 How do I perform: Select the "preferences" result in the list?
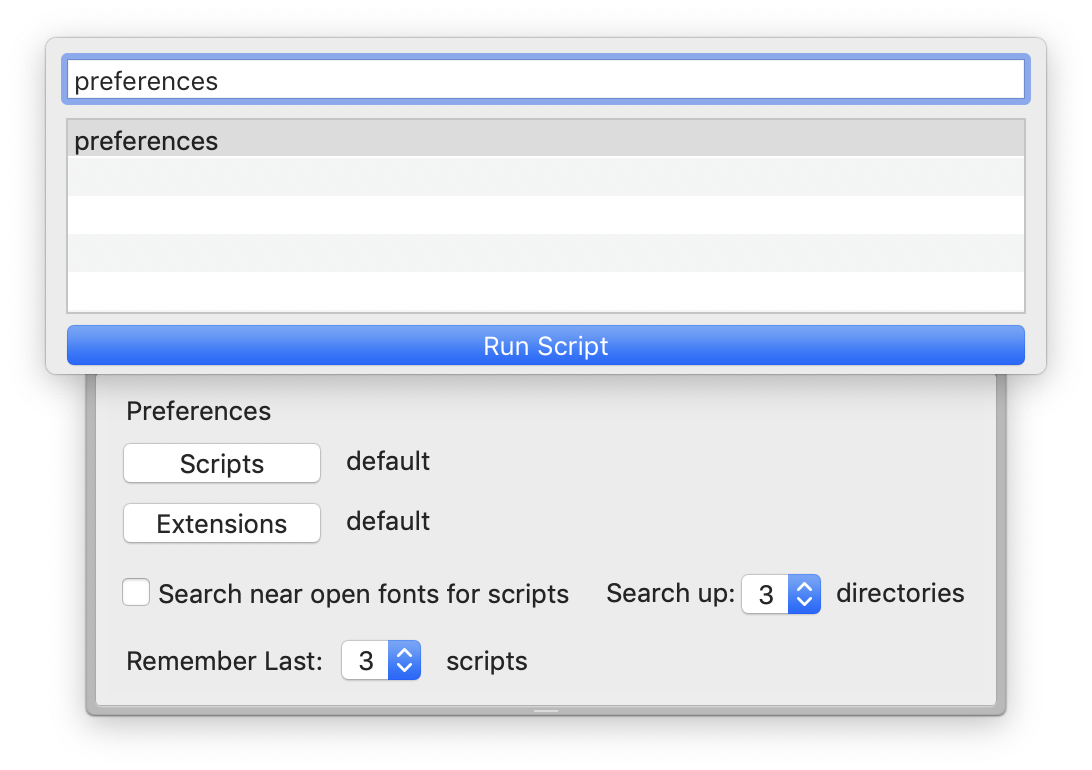545,141
